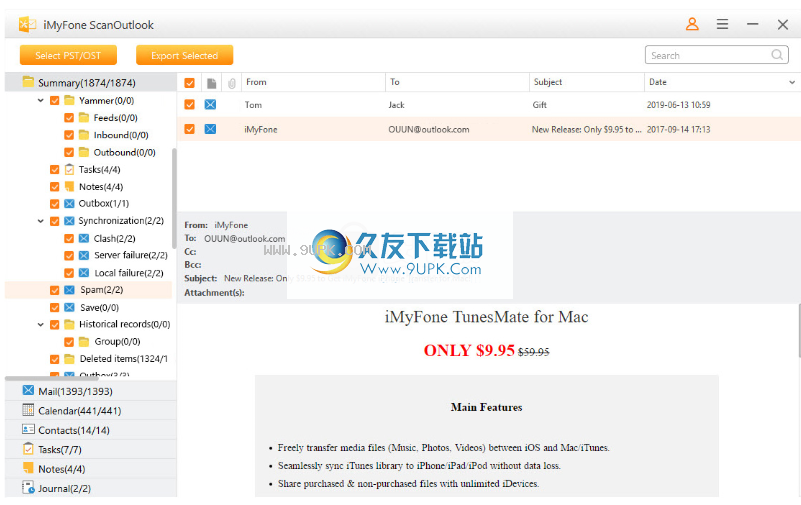This screenshot has height=505, width=801.
Task: Click the Local failure mail icon
Action: click(x=84, y=273)
